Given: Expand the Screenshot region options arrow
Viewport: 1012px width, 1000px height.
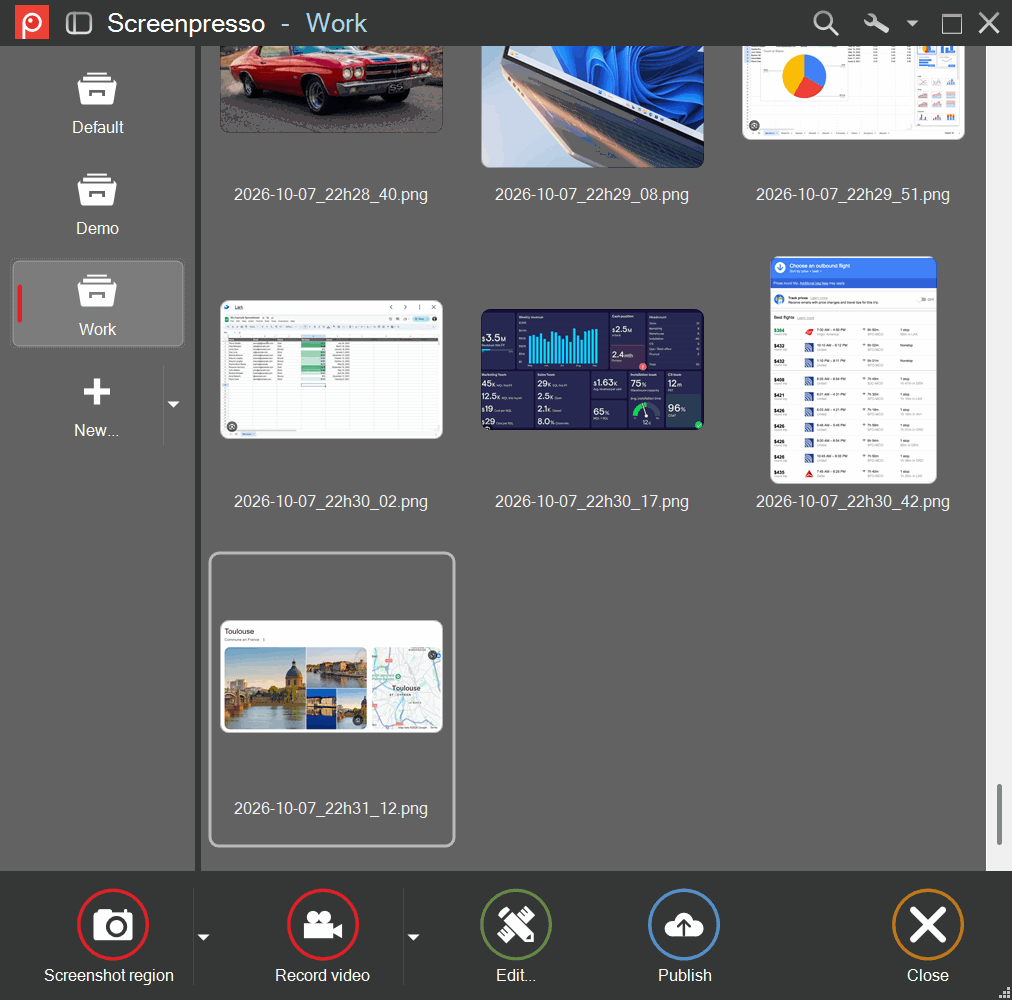Looking at the screenshot, I should (203, 937).
